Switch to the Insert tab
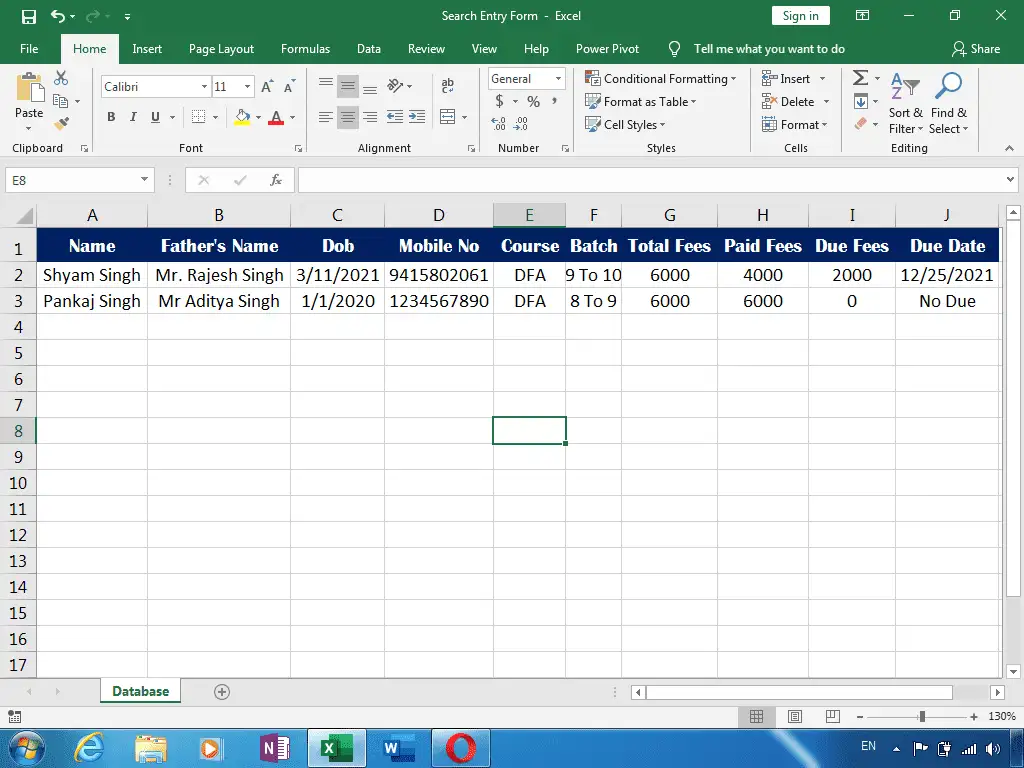This screenshot has width=1024, height=768. tap(147, 49)
